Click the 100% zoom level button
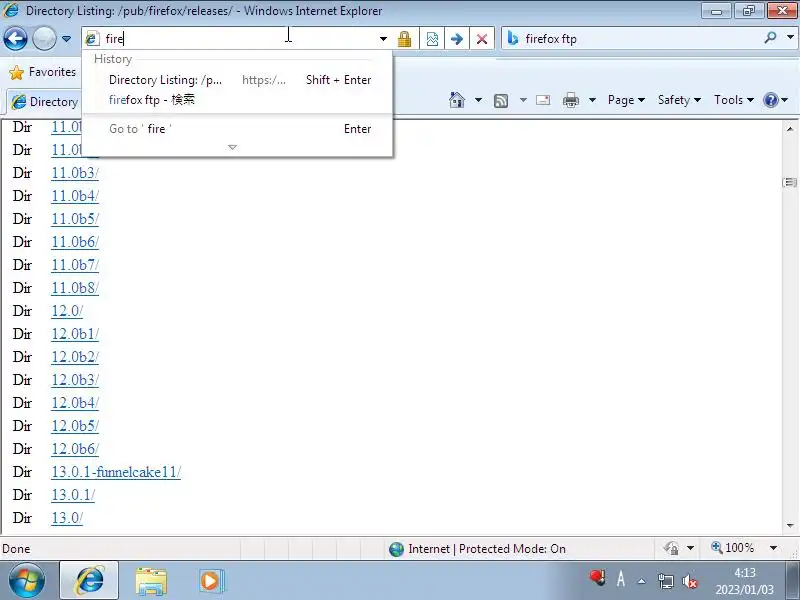 tap(733, 548)
